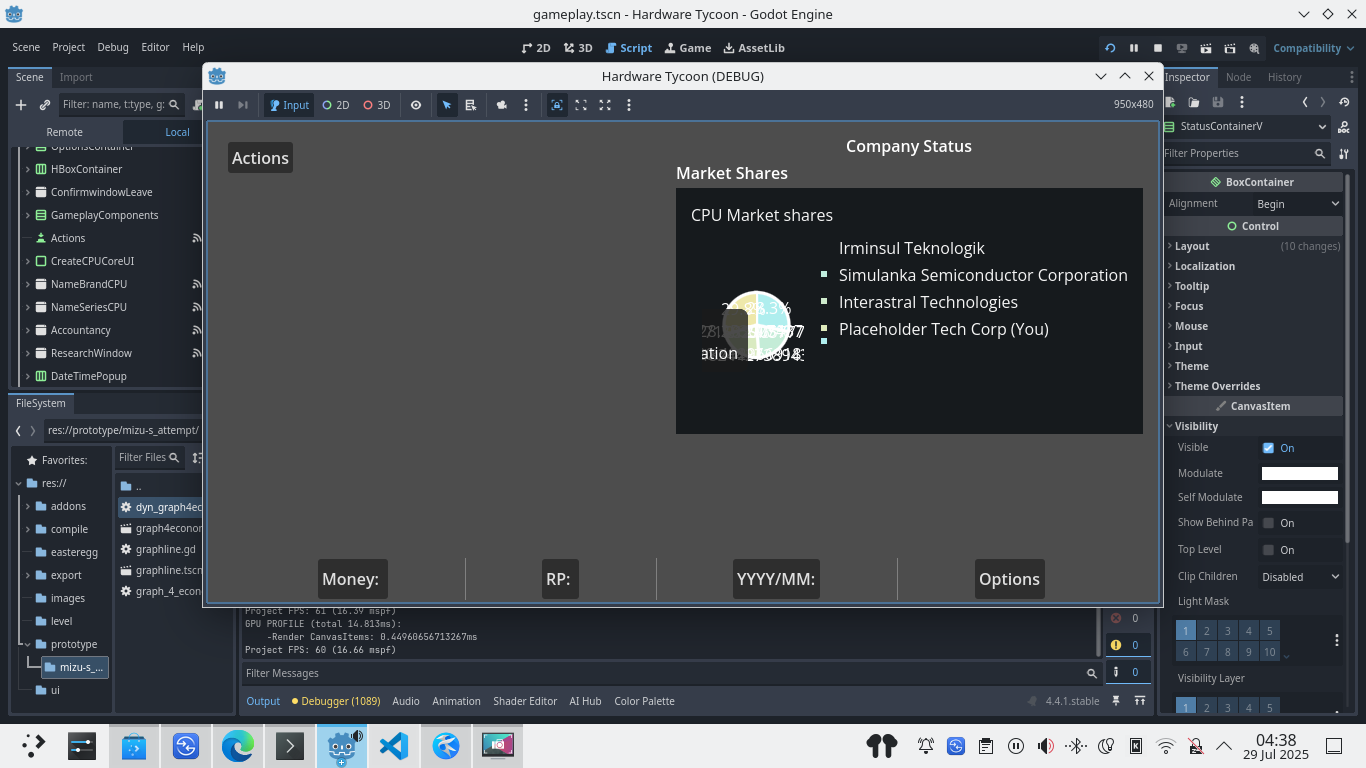Toggle the Visible On checkbox
Image resolution: width=1366 pixels, height=768 pixels.
coord(1268,448)
